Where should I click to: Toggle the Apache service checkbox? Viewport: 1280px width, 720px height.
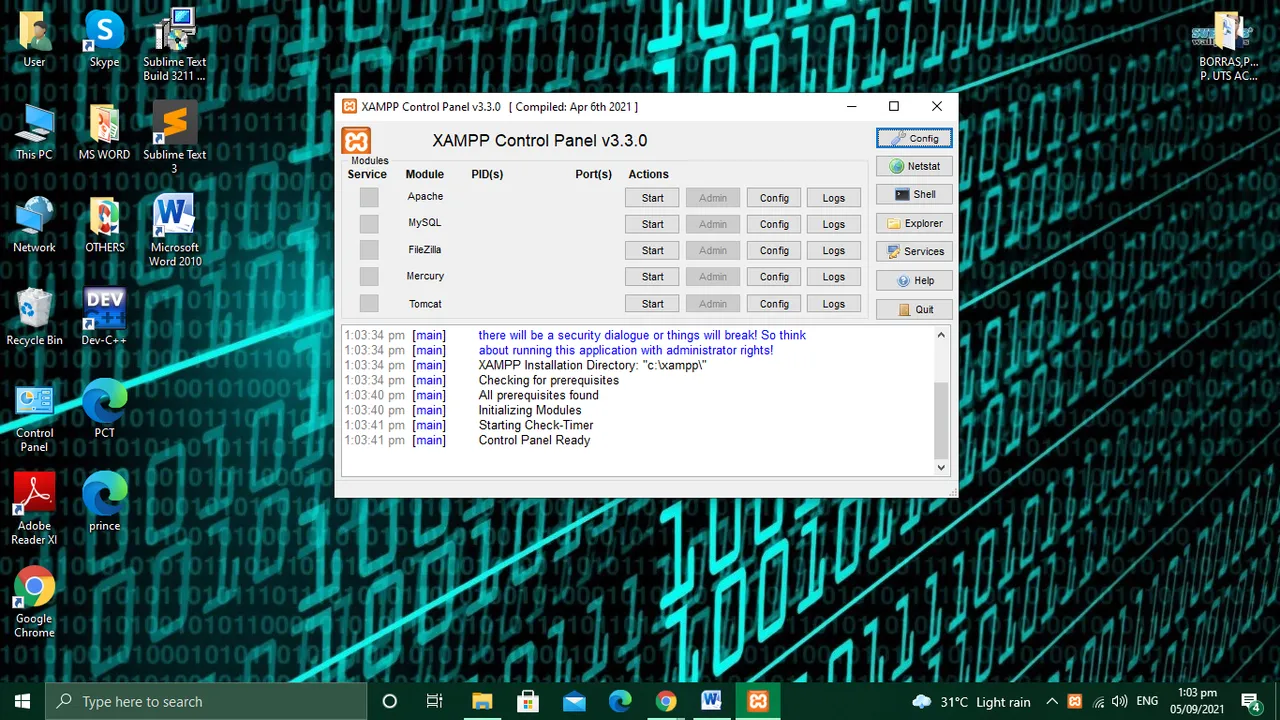tap(369, 197)
